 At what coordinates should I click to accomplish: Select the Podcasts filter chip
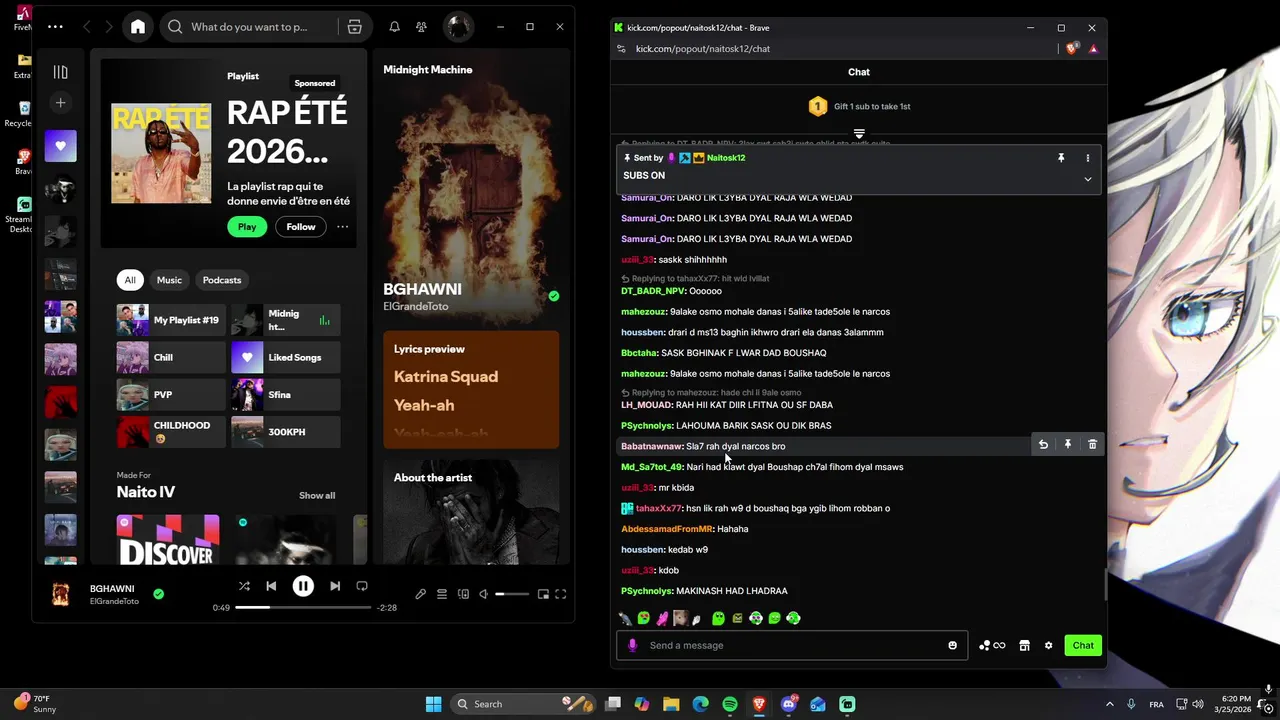[222, 280]
